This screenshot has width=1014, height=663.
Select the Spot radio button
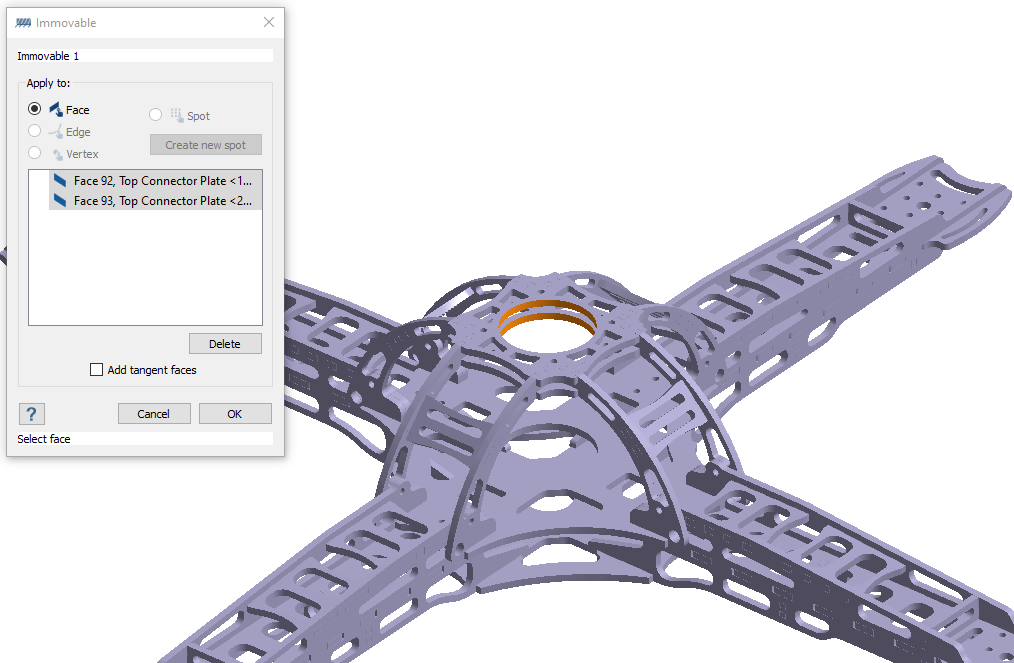pos(156,115)
